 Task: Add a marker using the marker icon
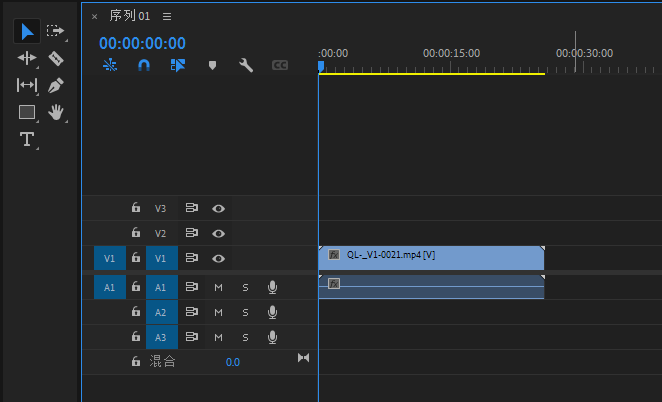[x=212, y=65]
